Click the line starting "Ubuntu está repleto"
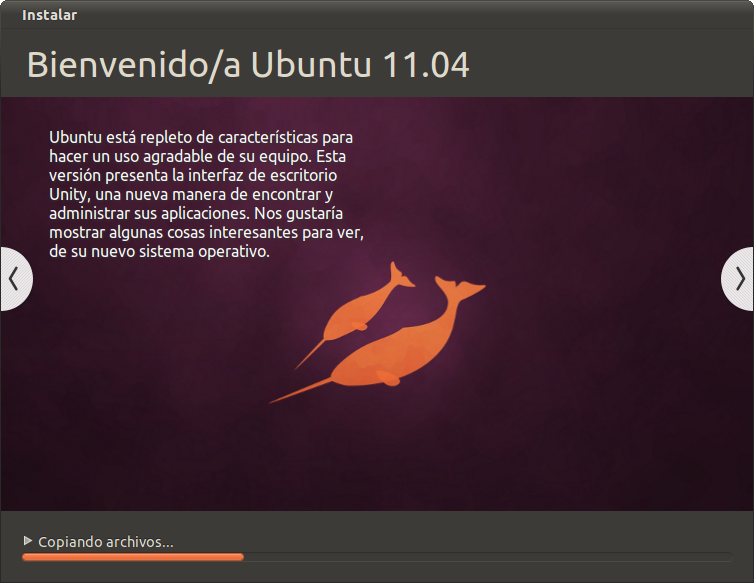 point(200,138)
